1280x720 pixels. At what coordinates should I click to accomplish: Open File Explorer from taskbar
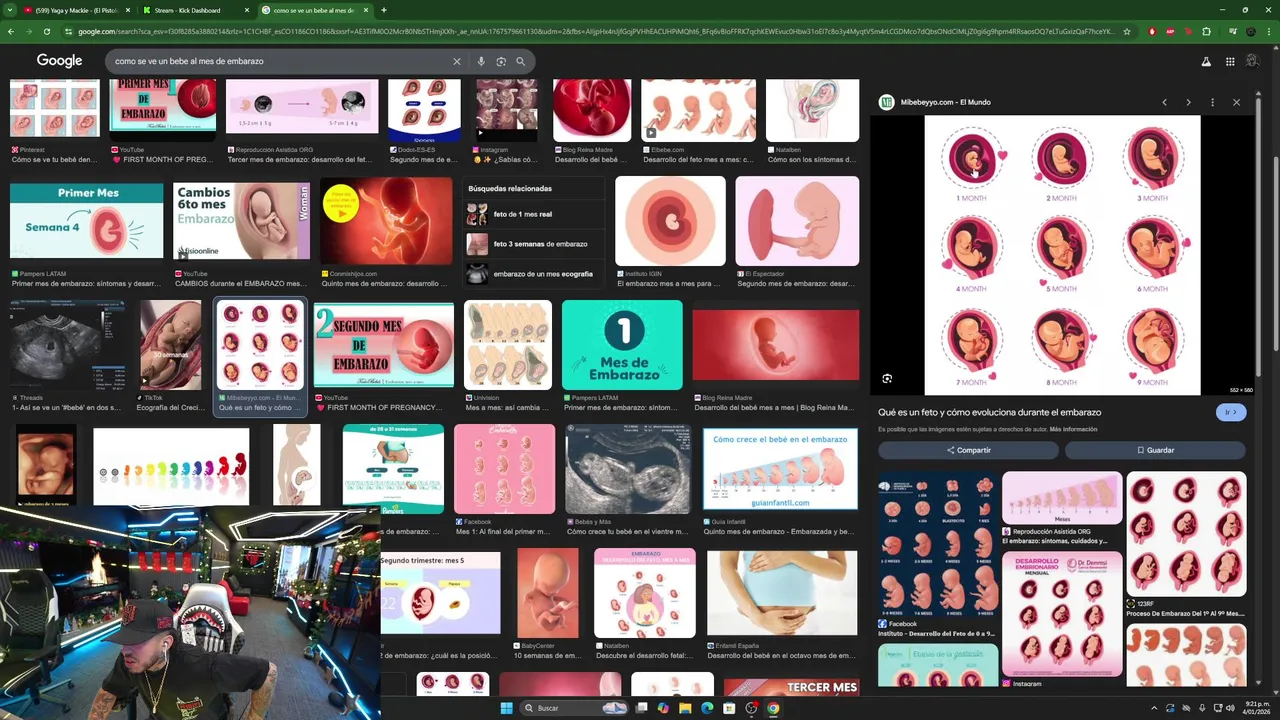tap(685, 708)
